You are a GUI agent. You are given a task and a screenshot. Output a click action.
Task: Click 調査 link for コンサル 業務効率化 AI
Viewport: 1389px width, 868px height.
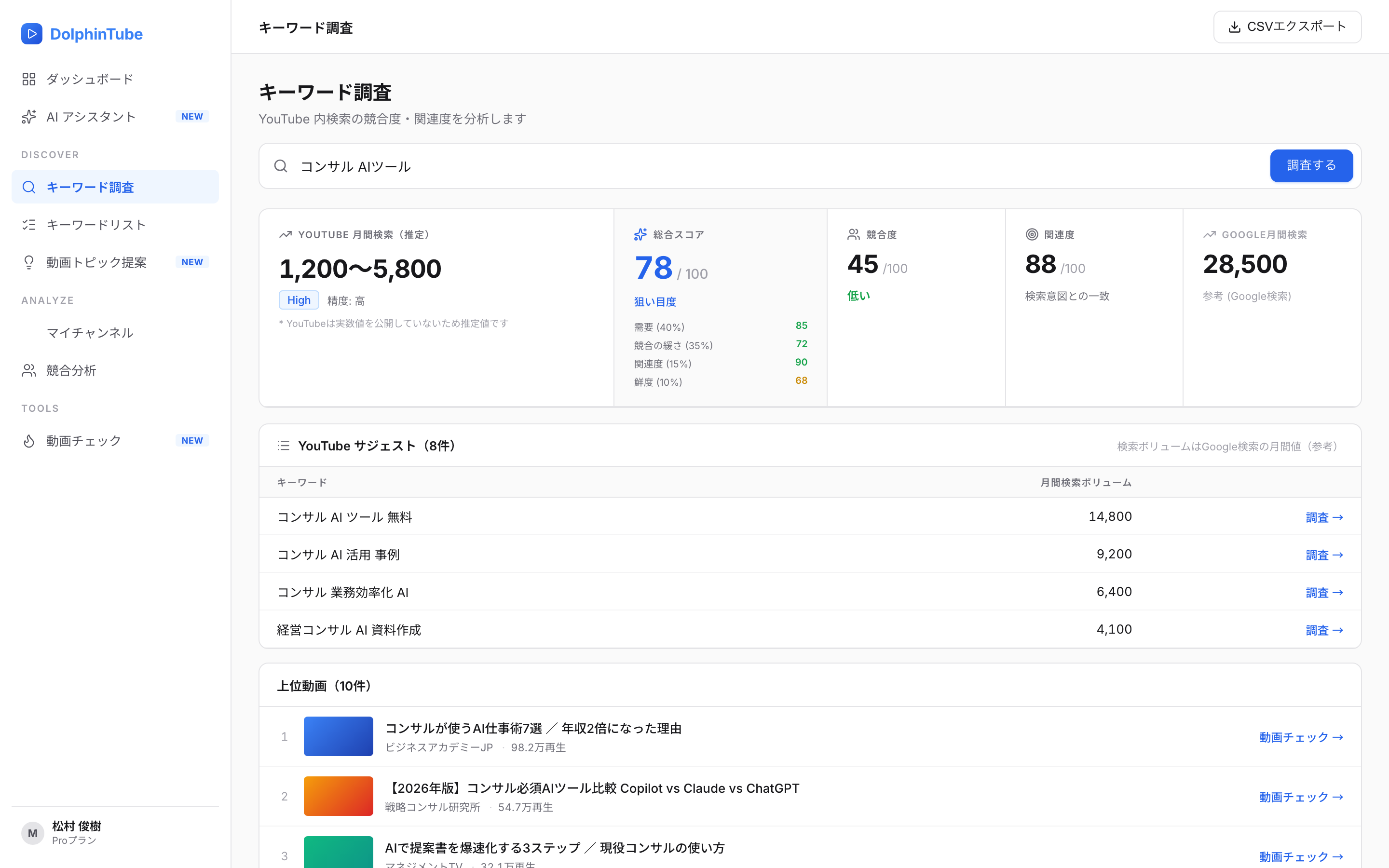[1324, 593]
